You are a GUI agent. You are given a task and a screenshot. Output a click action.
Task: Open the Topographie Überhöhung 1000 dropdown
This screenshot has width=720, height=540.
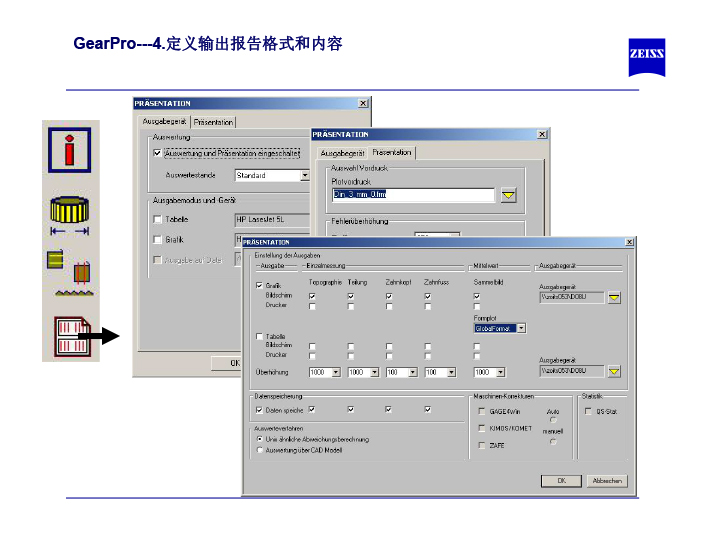point(335,372)
